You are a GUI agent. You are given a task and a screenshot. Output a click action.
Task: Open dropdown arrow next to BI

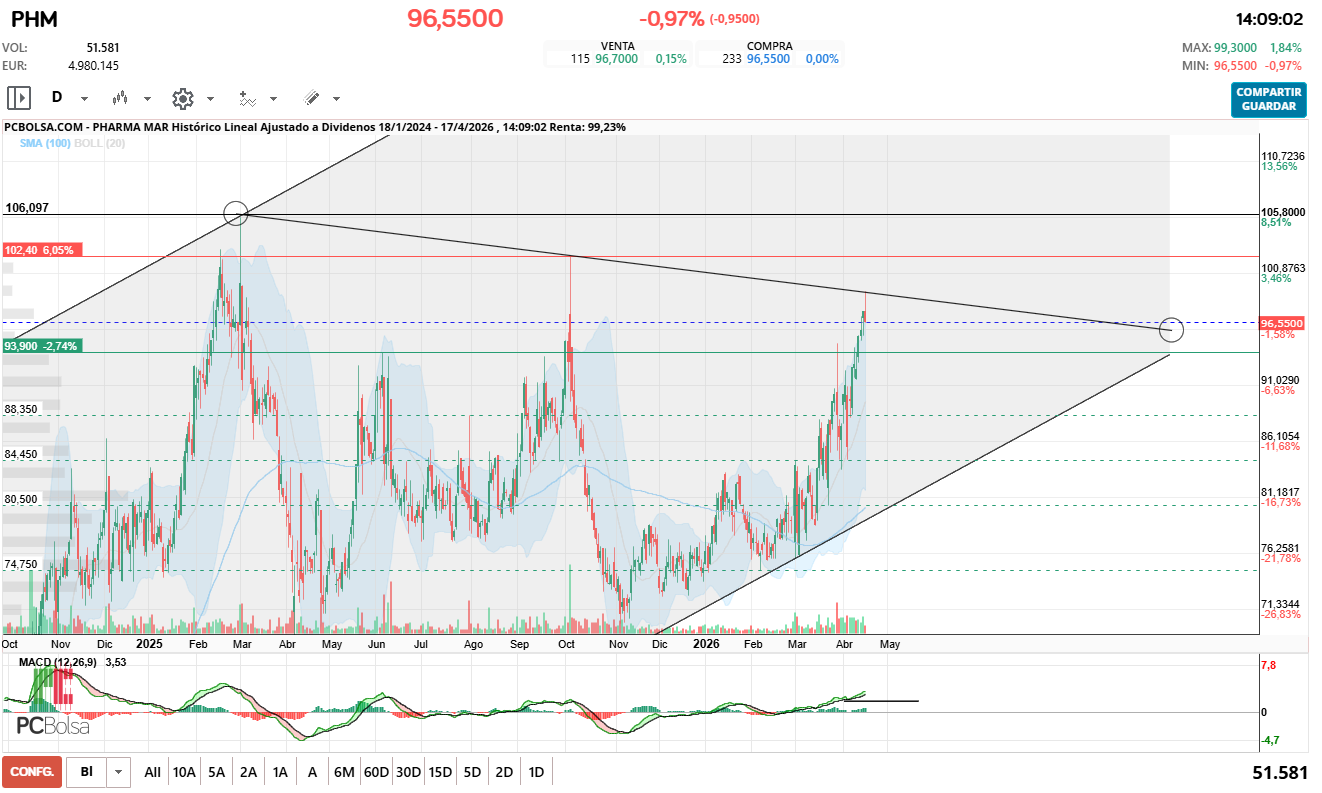[119, 772]
